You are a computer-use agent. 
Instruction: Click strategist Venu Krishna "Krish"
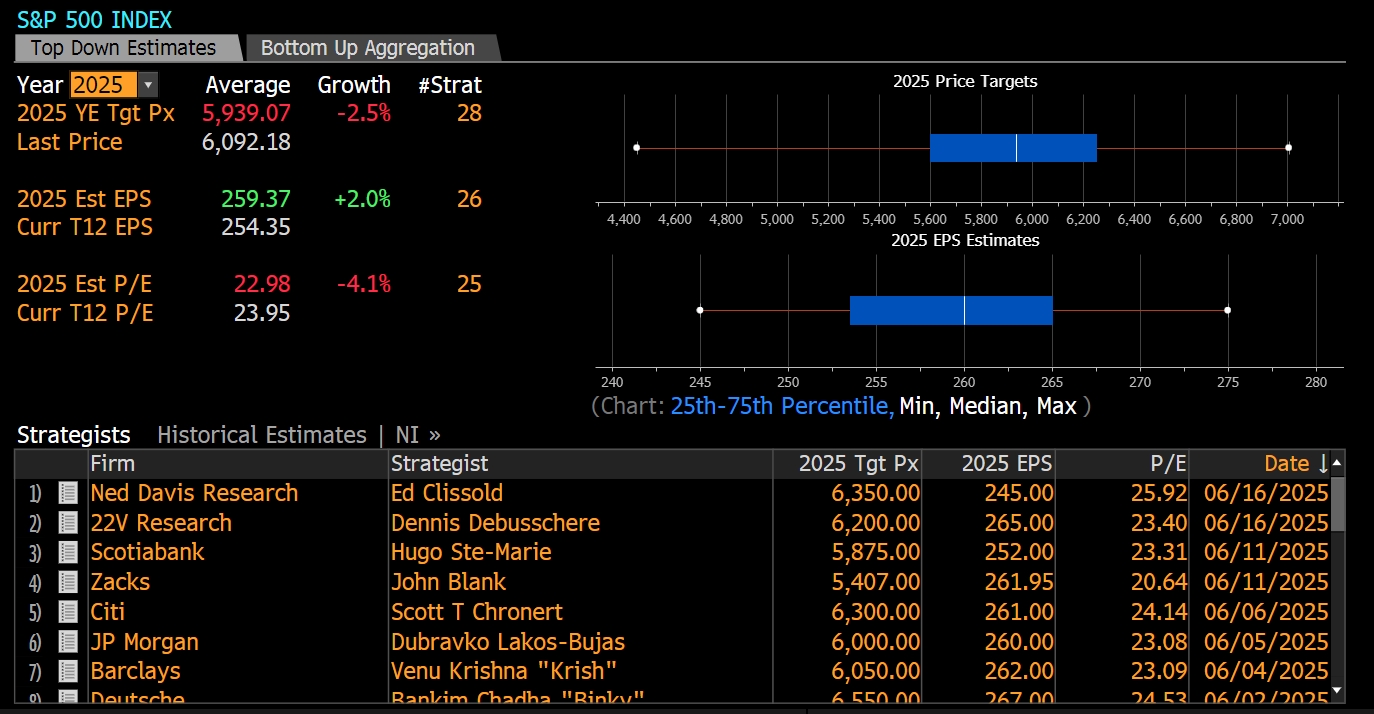click(504, 671)
